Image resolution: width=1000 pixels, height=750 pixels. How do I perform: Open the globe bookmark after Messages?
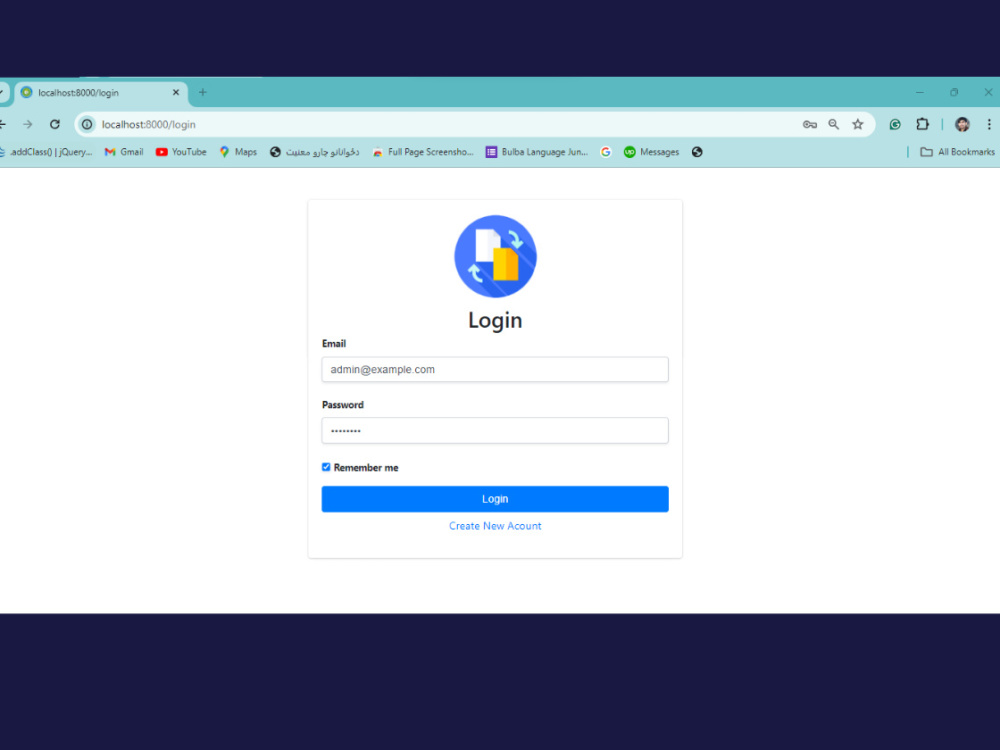(697, 152)
